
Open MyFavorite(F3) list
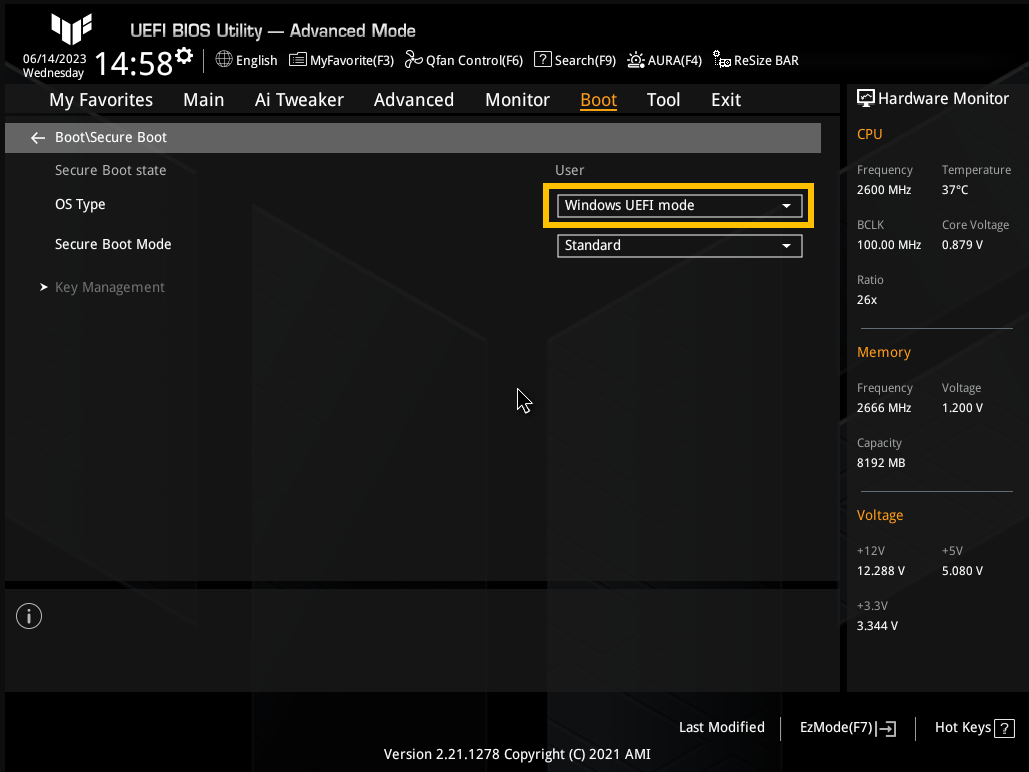[x=342, y=60]
